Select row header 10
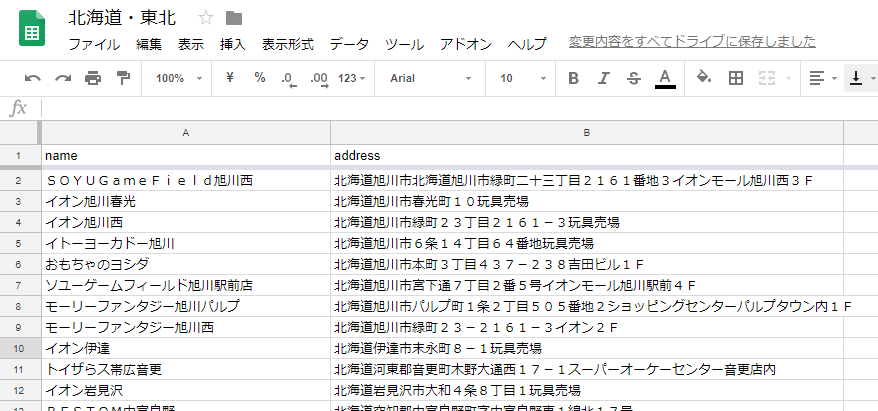This screenshot has width=878, height=411. 20,348
